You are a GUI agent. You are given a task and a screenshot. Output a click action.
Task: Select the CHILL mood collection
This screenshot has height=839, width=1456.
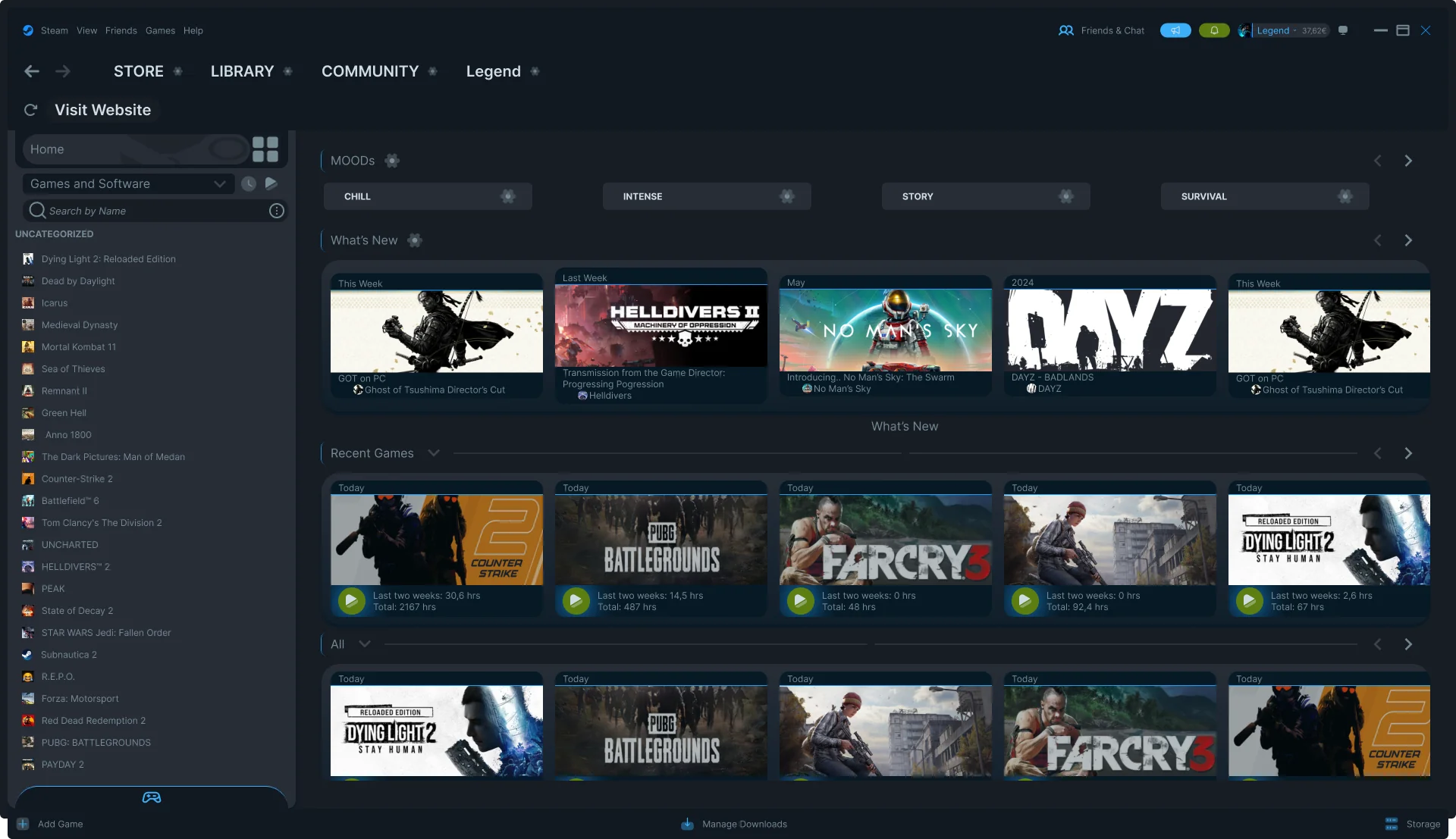point(428,196)
